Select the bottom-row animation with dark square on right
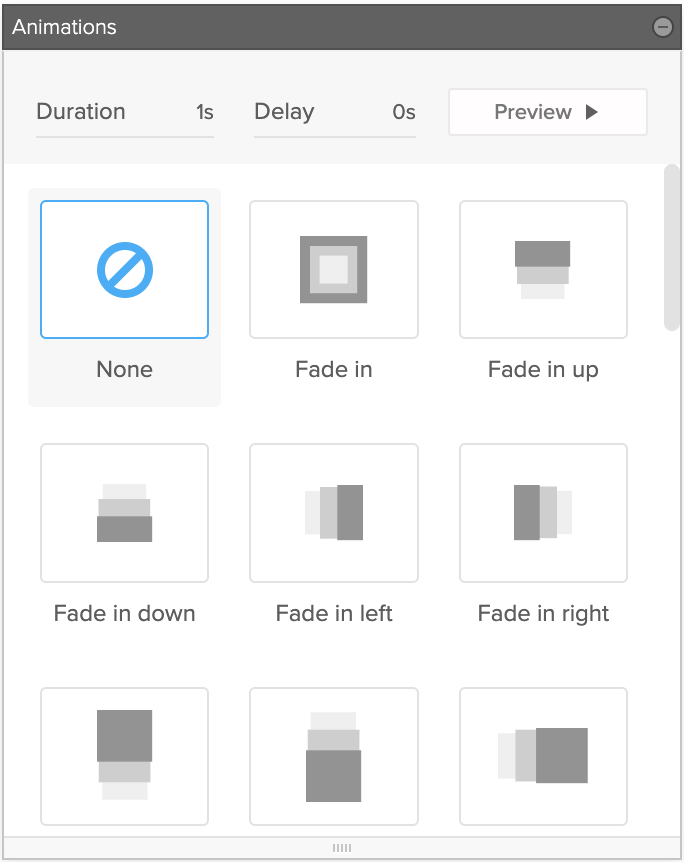 [x=543, y=755]
